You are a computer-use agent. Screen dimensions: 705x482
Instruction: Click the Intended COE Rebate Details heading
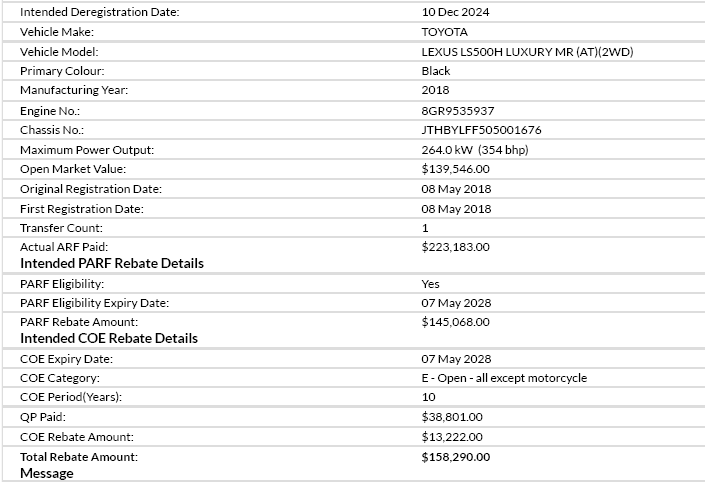(109, 339)
